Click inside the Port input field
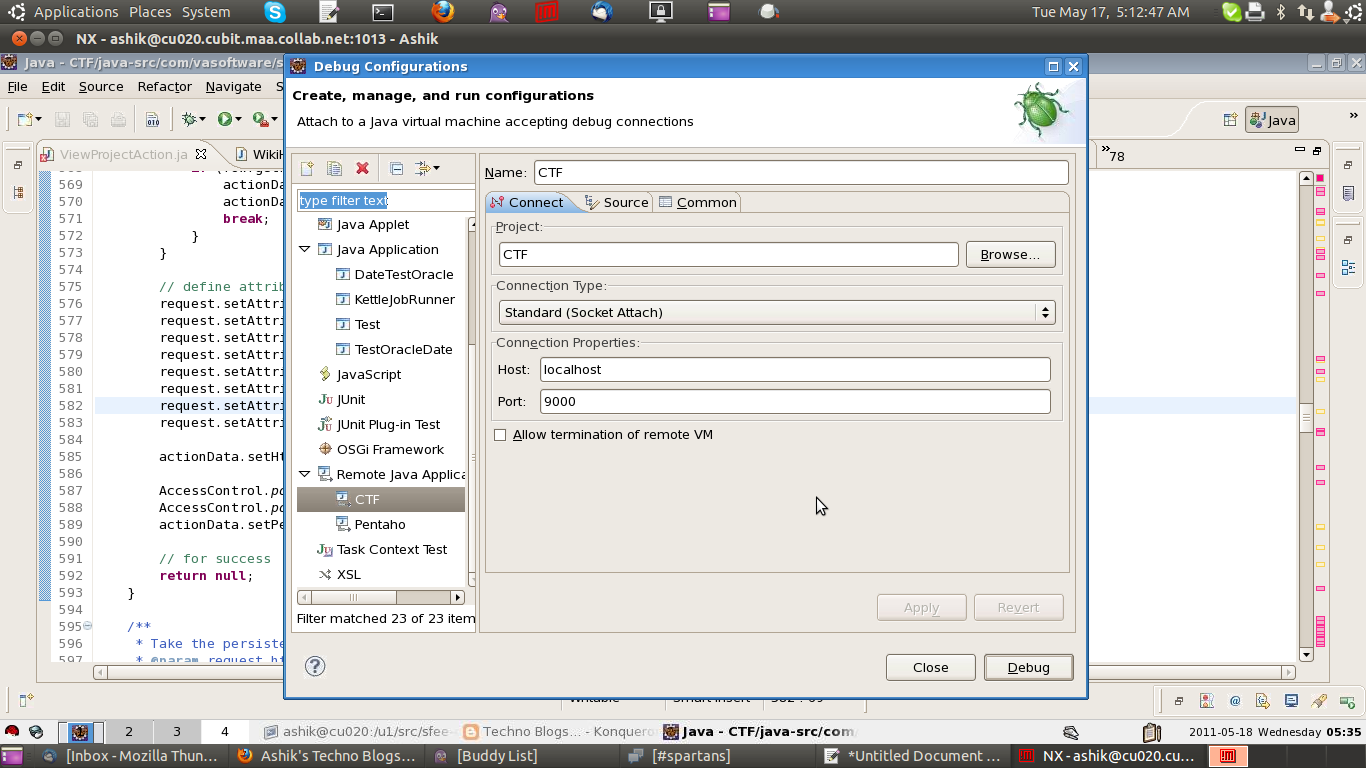Viewport: 1366px width, 768px height. point(795,401)
